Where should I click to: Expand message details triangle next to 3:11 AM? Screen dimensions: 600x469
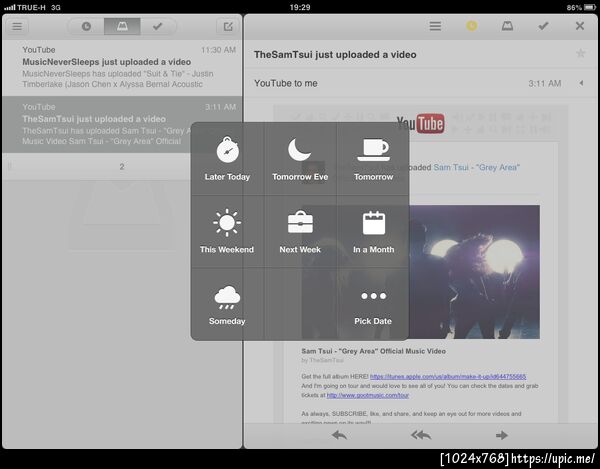pos(581,83)
